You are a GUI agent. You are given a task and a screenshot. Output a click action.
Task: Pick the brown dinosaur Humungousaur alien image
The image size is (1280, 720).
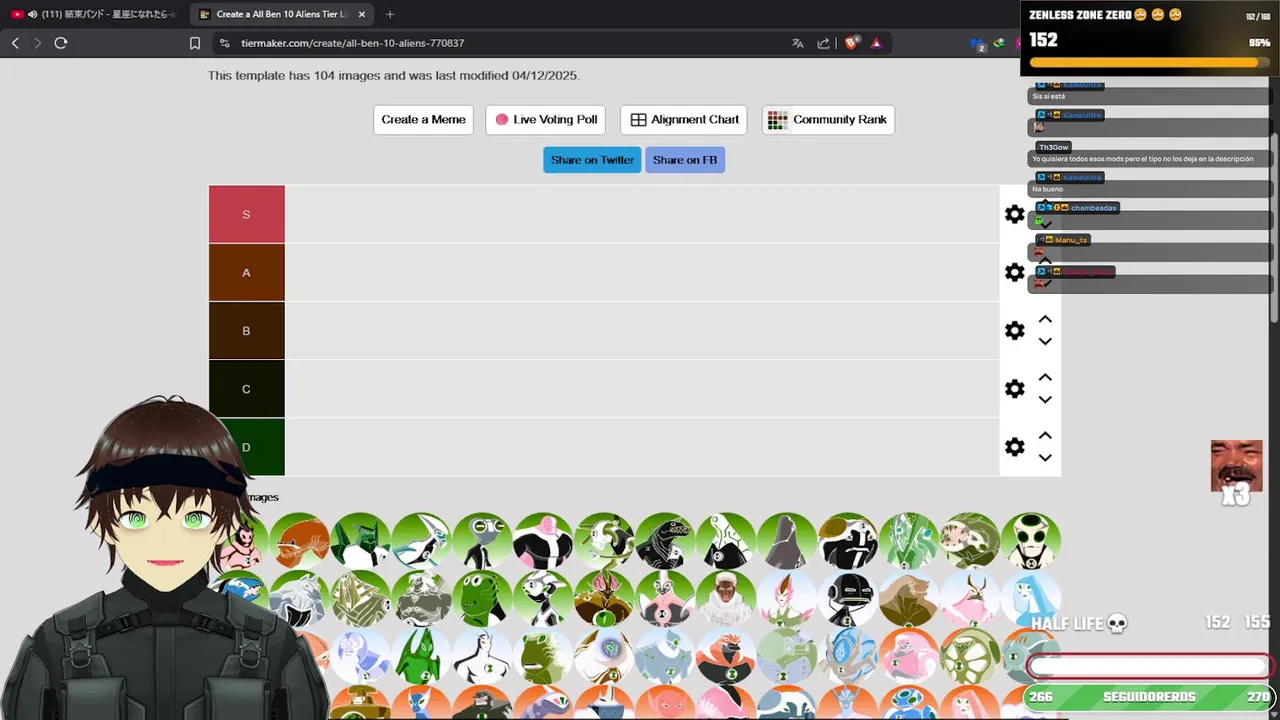[909, 598]
